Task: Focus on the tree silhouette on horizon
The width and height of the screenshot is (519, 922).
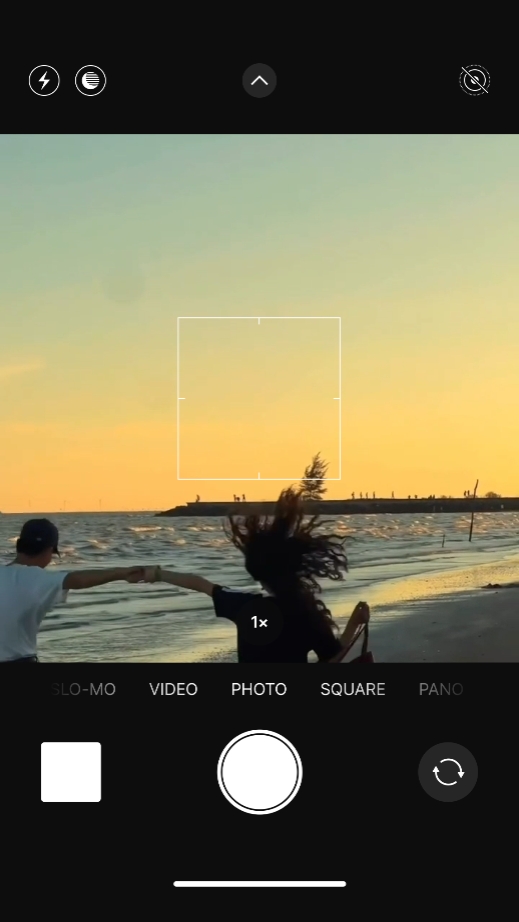Action: [x=315, y=475]
